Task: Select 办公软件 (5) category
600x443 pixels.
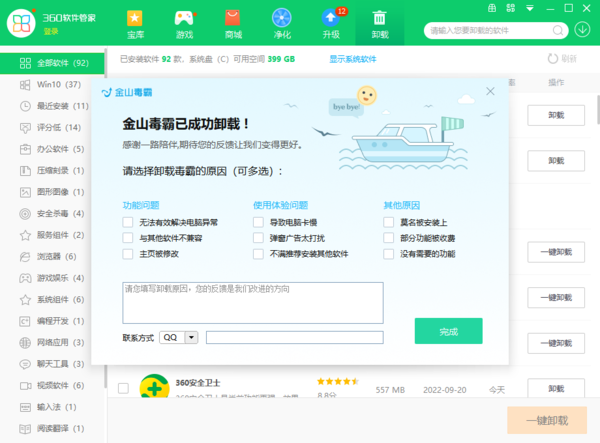Action: 52,149
